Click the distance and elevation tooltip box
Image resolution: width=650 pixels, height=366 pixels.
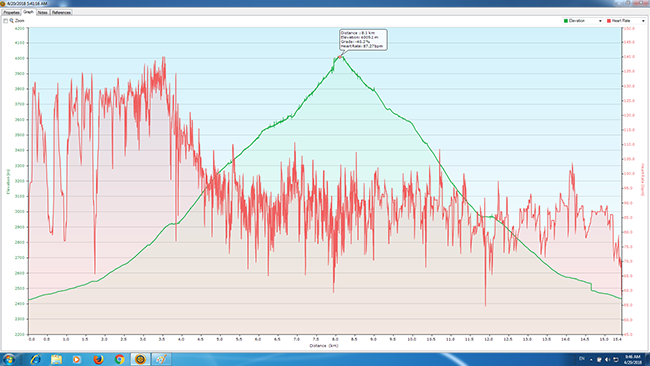[x=363, y=40]
